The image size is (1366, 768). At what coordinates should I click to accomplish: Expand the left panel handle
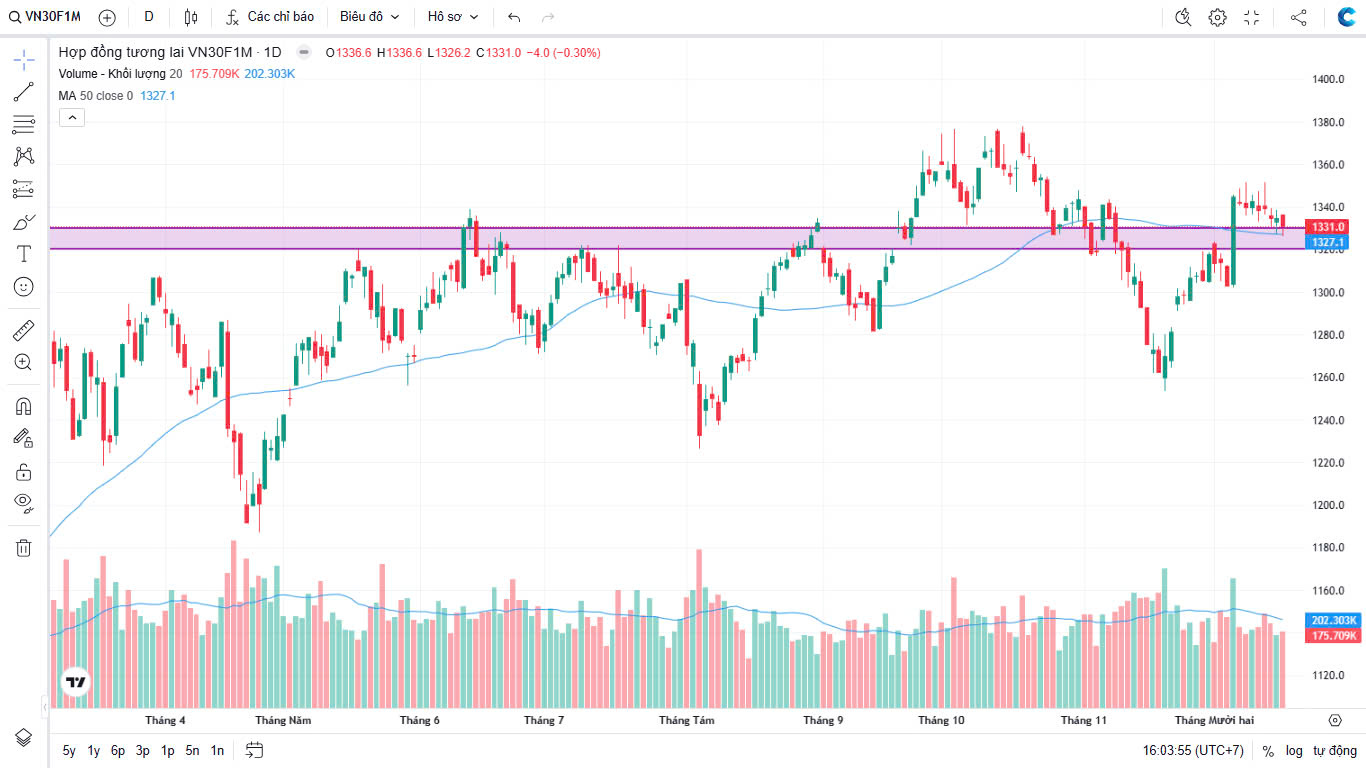pos(44,707)
